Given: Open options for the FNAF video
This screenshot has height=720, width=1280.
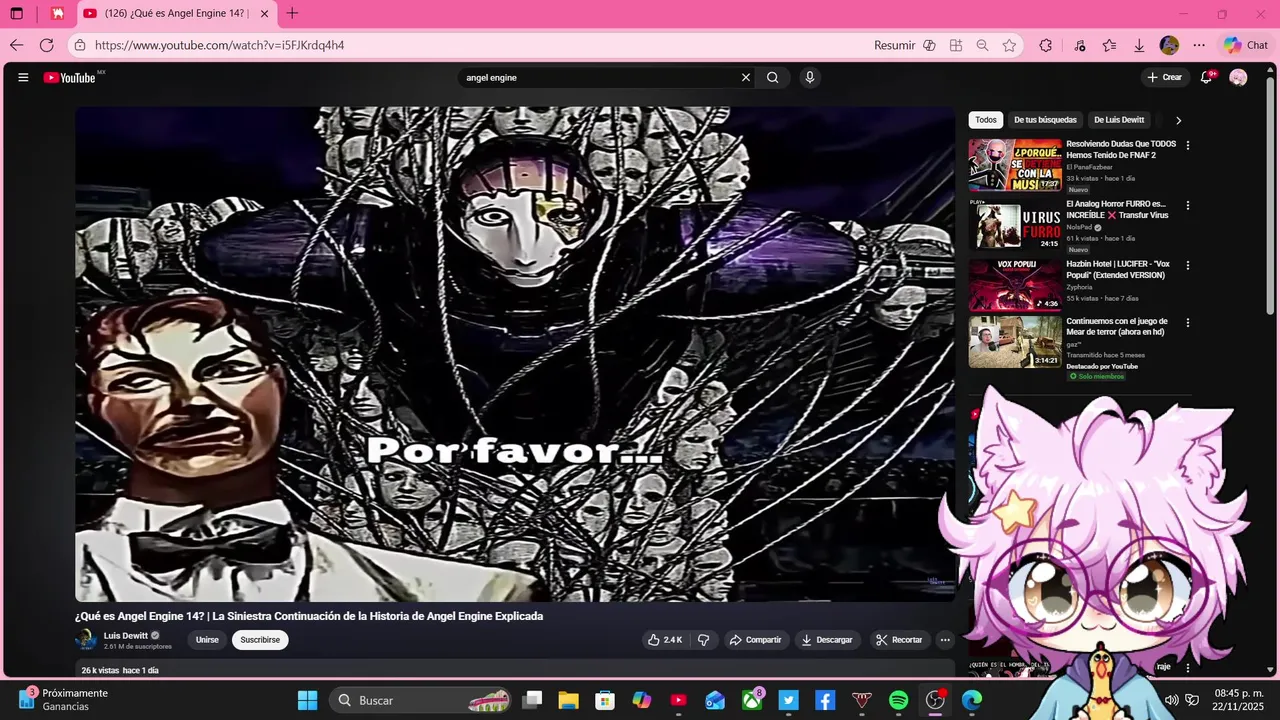Looking at the screenshot, I should tap(1188, 145).
